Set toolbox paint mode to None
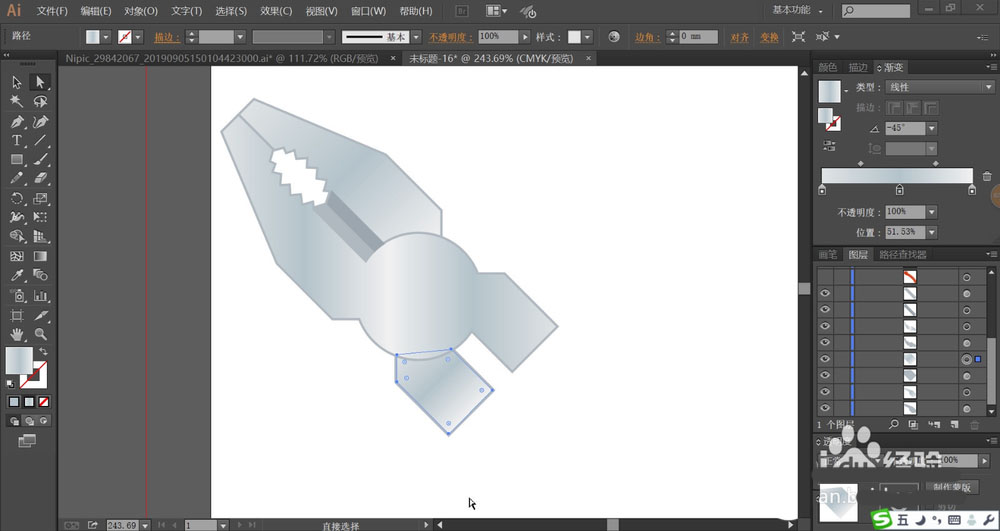1000x531 pixels. 43,402
